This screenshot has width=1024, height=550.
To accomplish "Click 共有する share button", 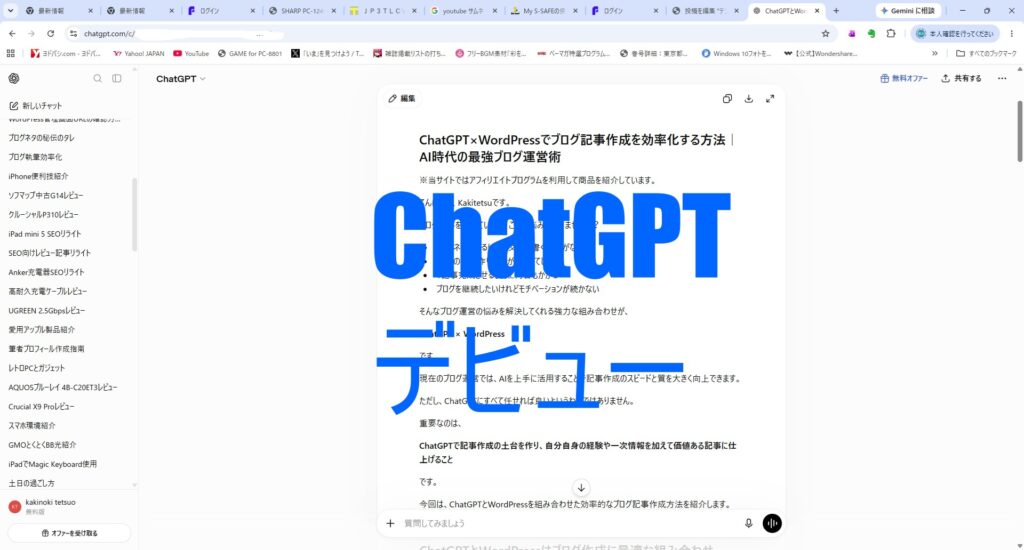I will pyautogui.click(x=961, y=78).
